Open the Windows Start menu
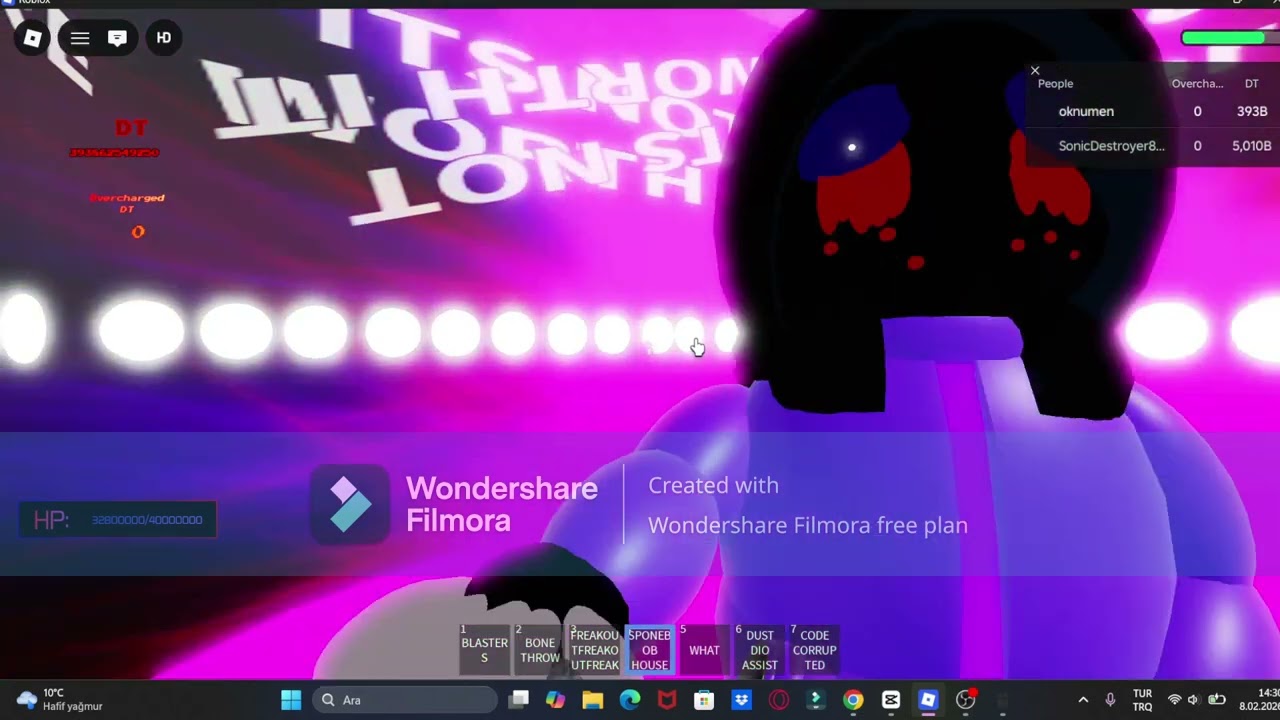Image resolution: width=1280 pixels, height=720 pixels. tap(291, 700)
